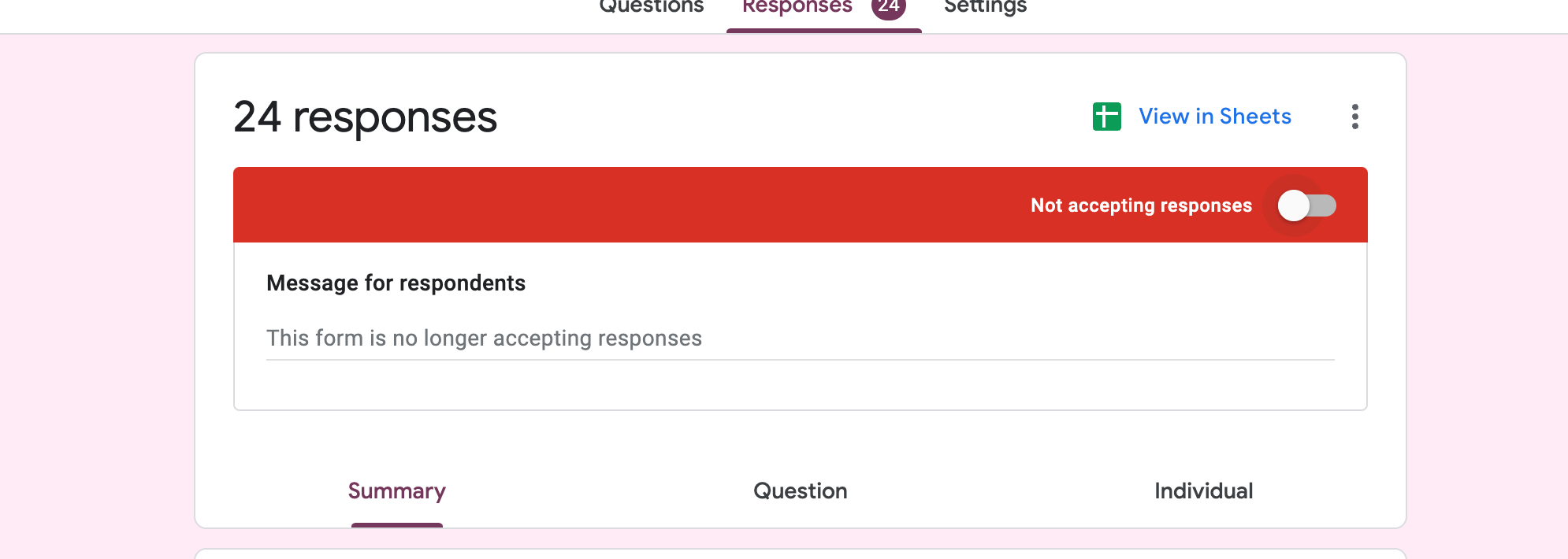Click the underline beneath the Responses tab
This screenshot has height=559, width=1568.
coord(823,31)
